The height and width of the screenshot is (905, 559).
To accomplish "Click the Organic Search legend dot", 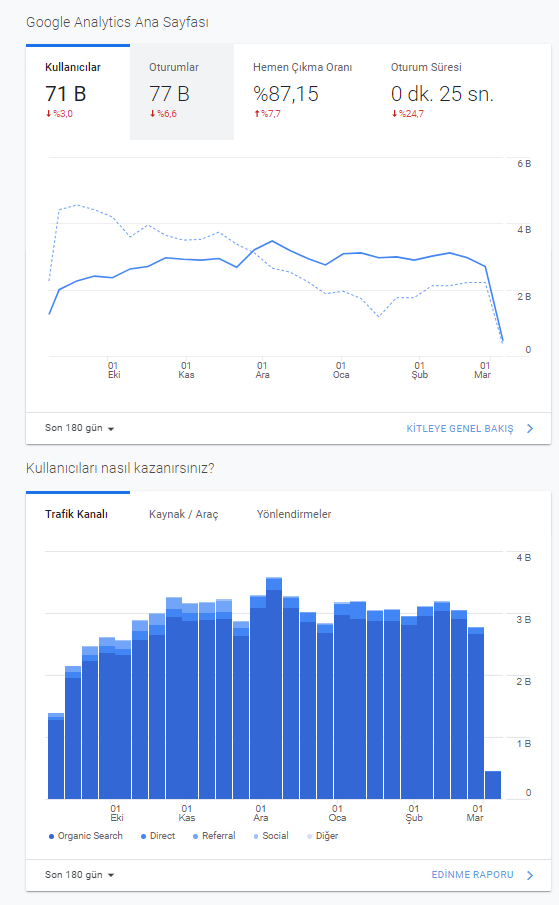I will click(x=51, y=836).
